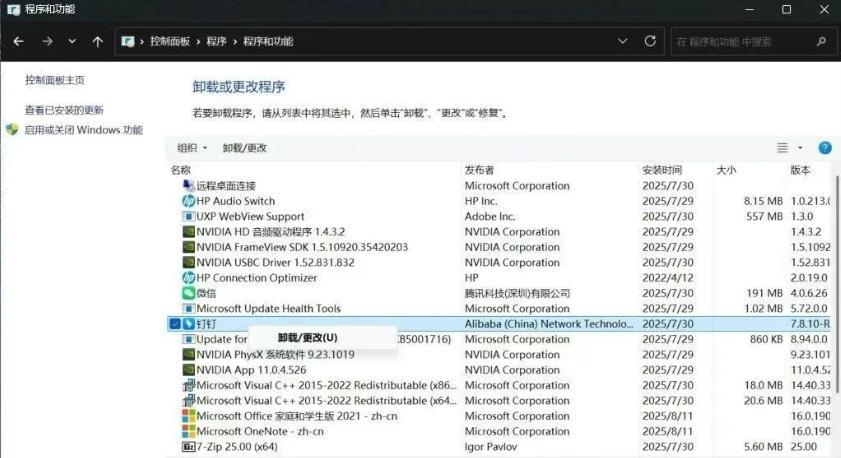Click 卸载/更改 toolbar button
The height and width of the screenshot is (458, 841).
tap(245, 148)
